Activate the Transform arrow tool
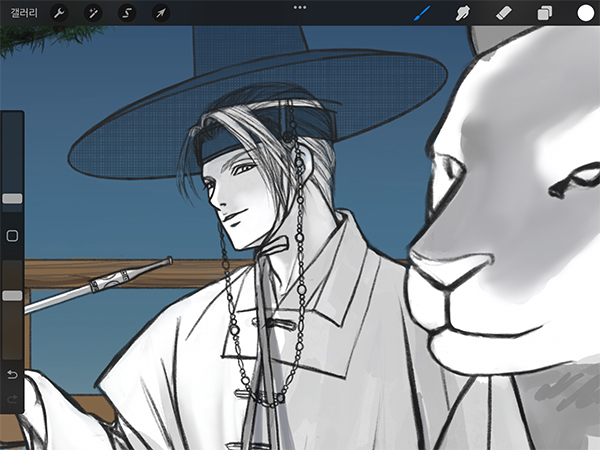 [x=161, y=13]
